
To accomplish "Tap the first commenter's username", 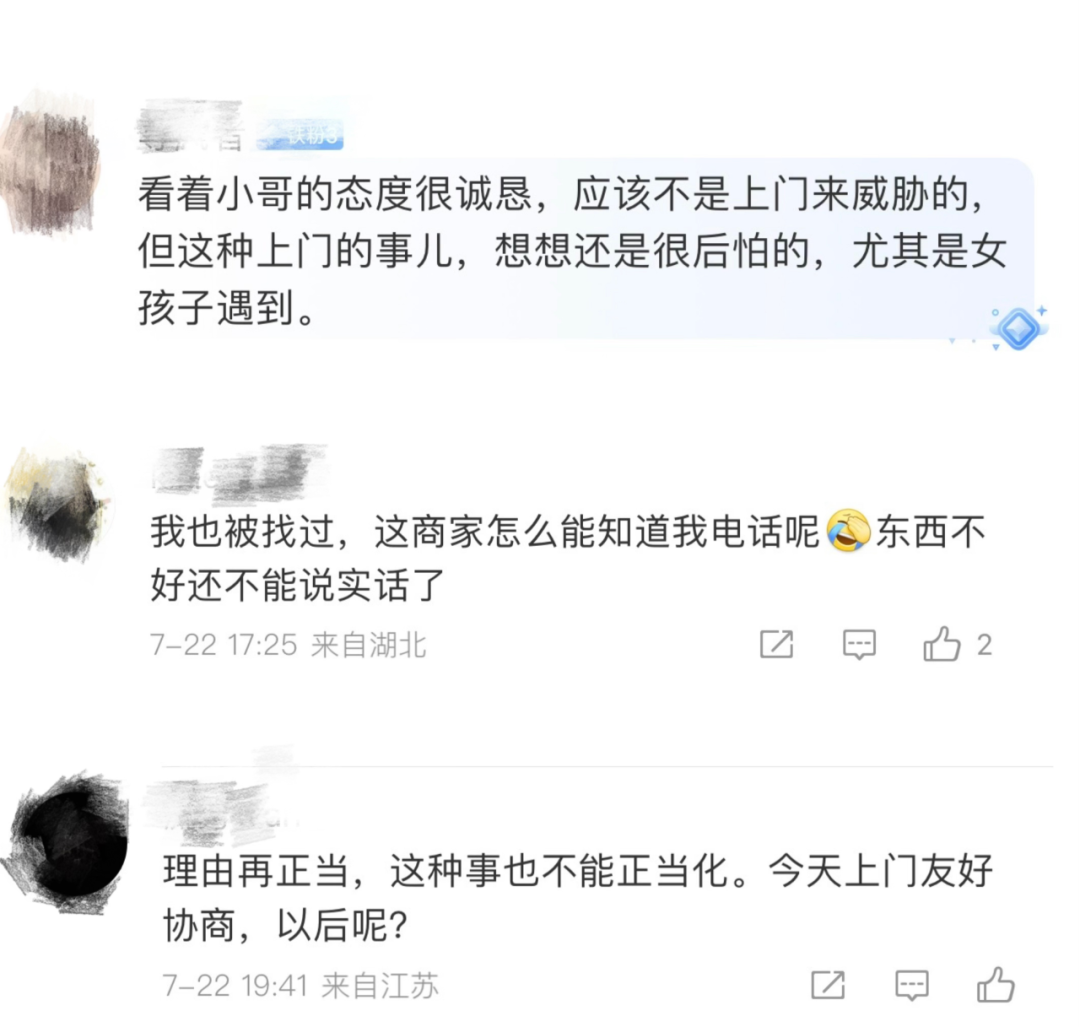I will click(x=191, y=127).
